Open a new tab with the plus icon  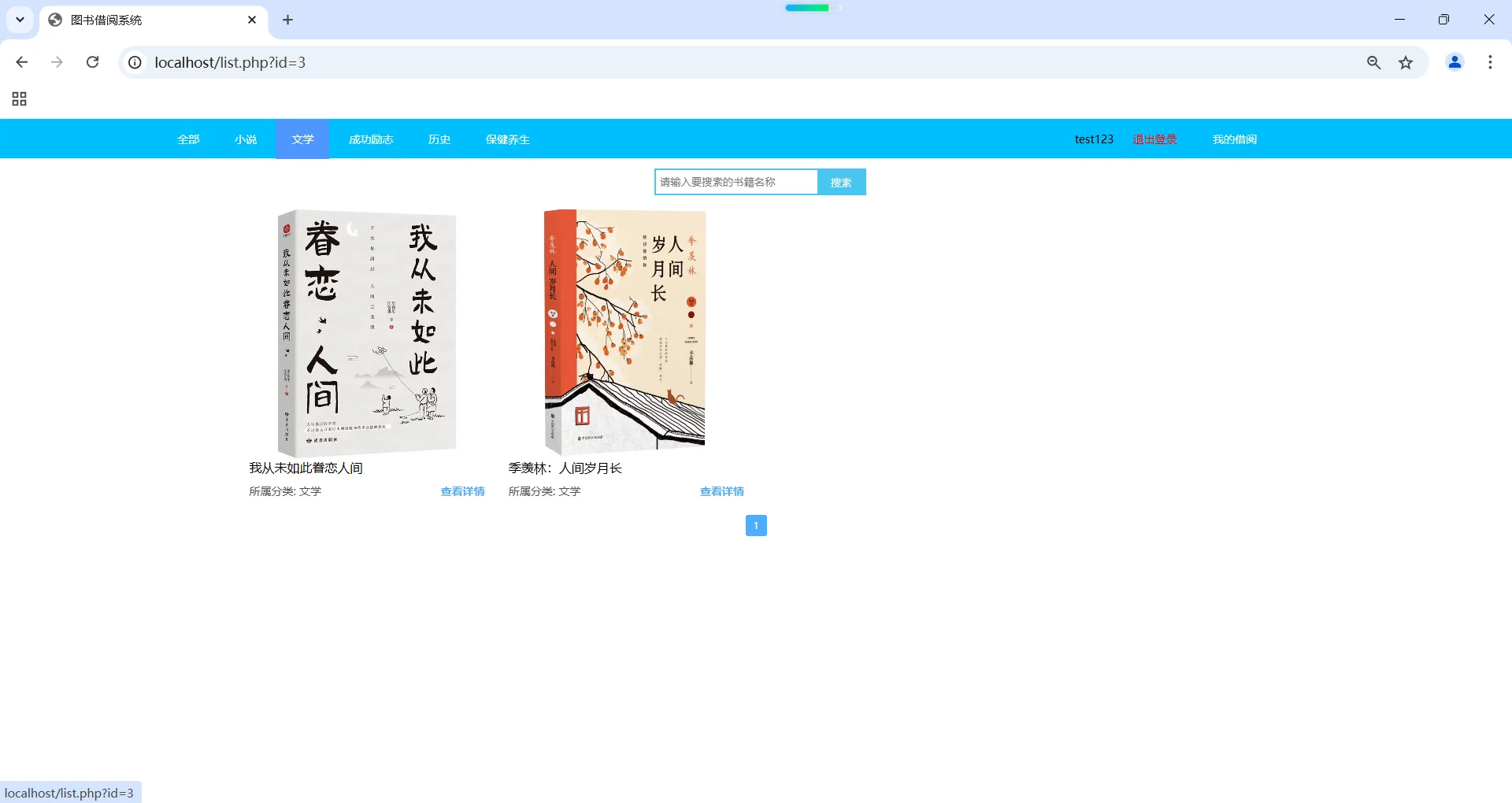click(287, 20)
